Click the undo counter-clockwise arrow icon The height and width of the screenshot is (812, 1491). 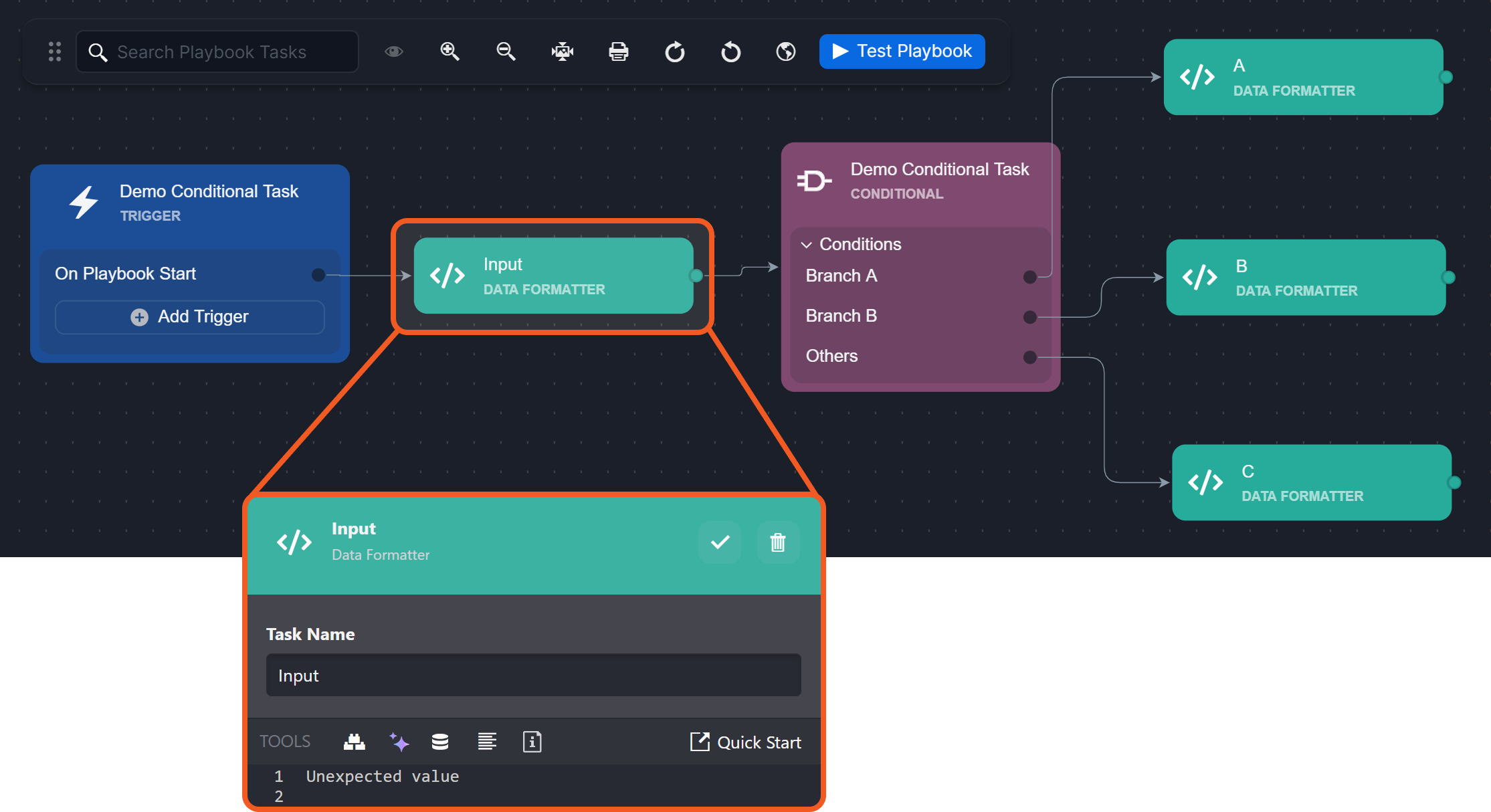coord(730,52)
